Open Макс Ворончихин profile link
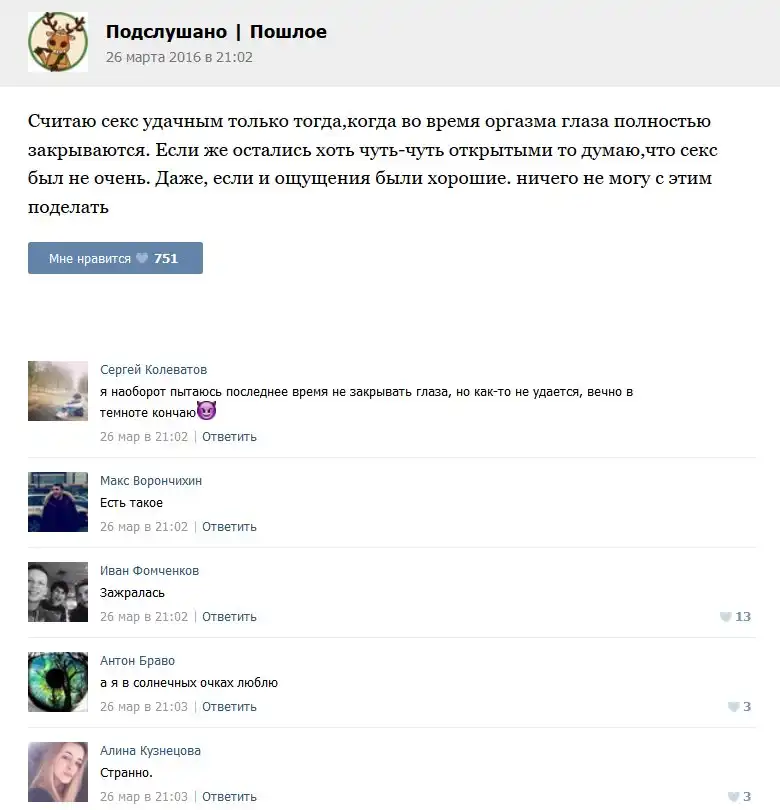 [151, 480]
